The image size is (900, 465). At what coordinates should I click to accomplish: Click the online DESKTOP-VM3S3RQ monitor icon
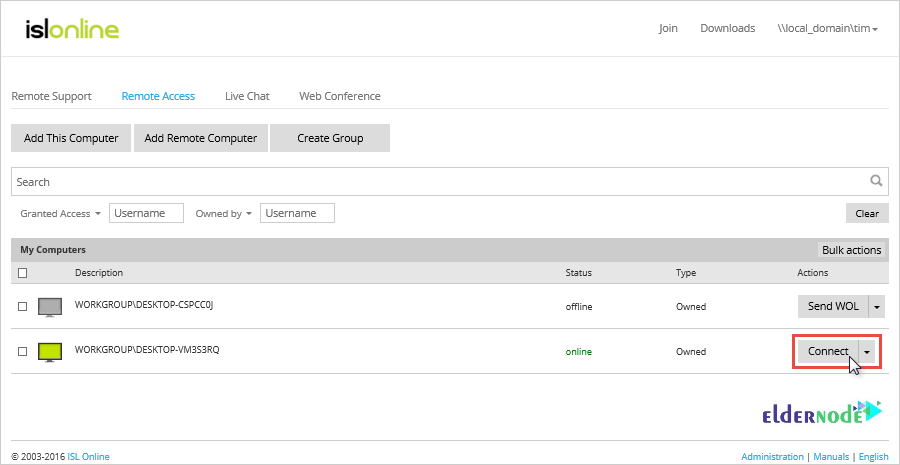[50, 351]
